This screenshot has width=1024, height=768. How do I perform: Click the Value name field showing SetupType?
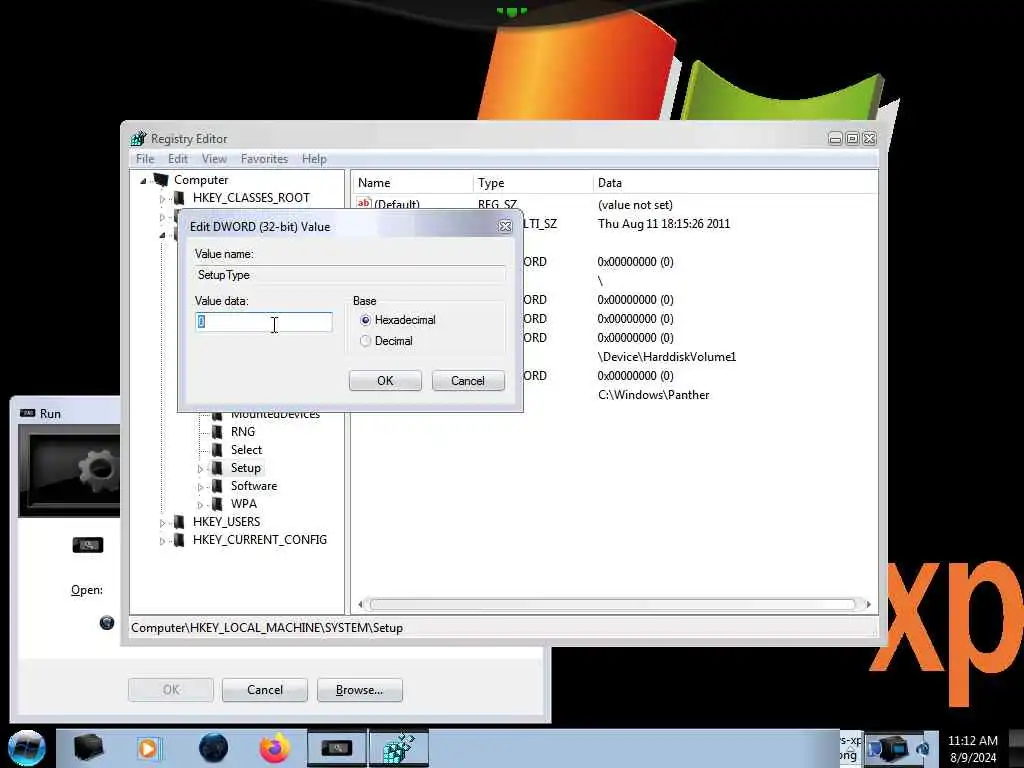tap(350, 275)
